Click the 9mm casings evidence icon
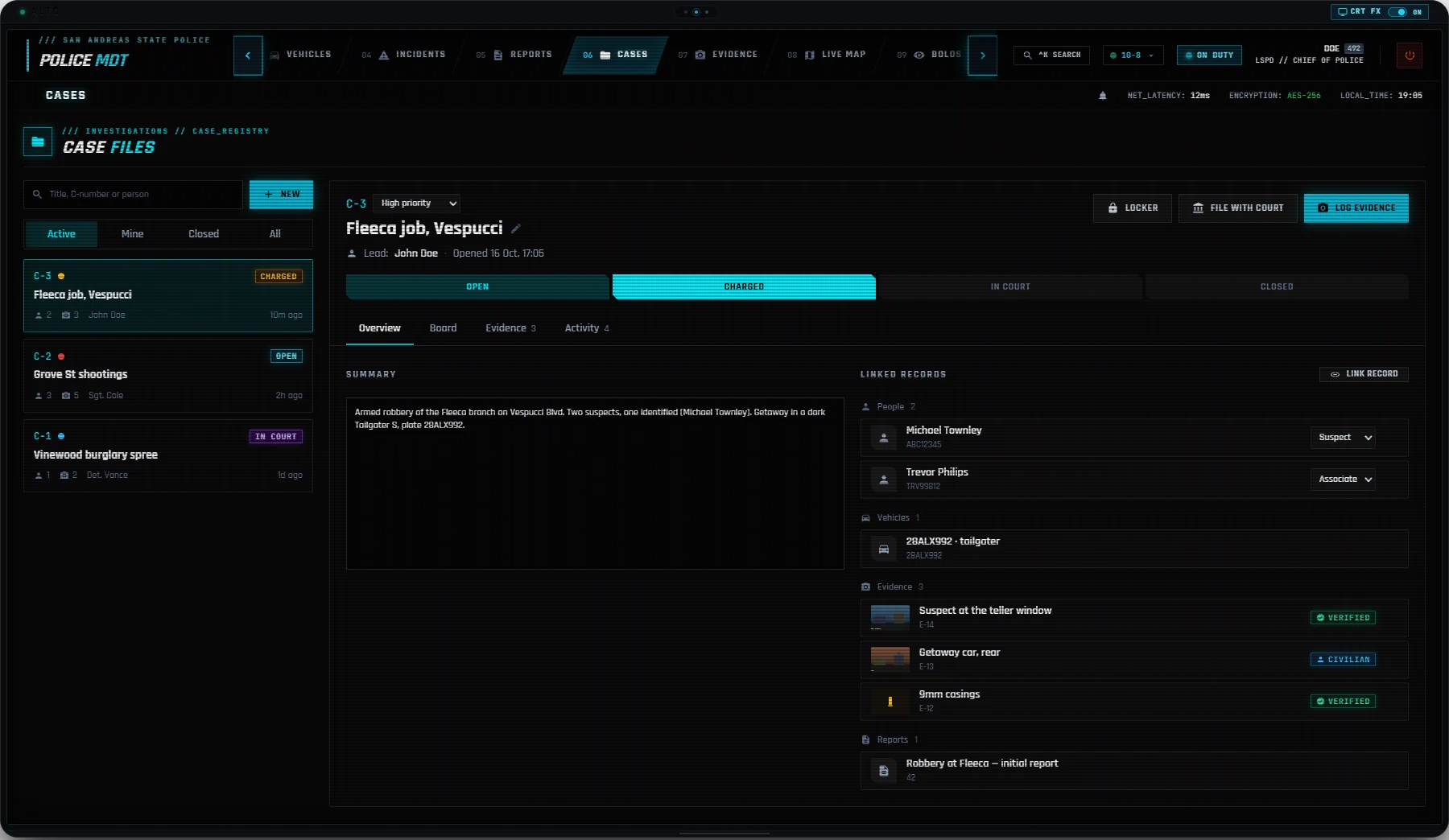This screenshot has width=1449, height=840. click(890, 702)
